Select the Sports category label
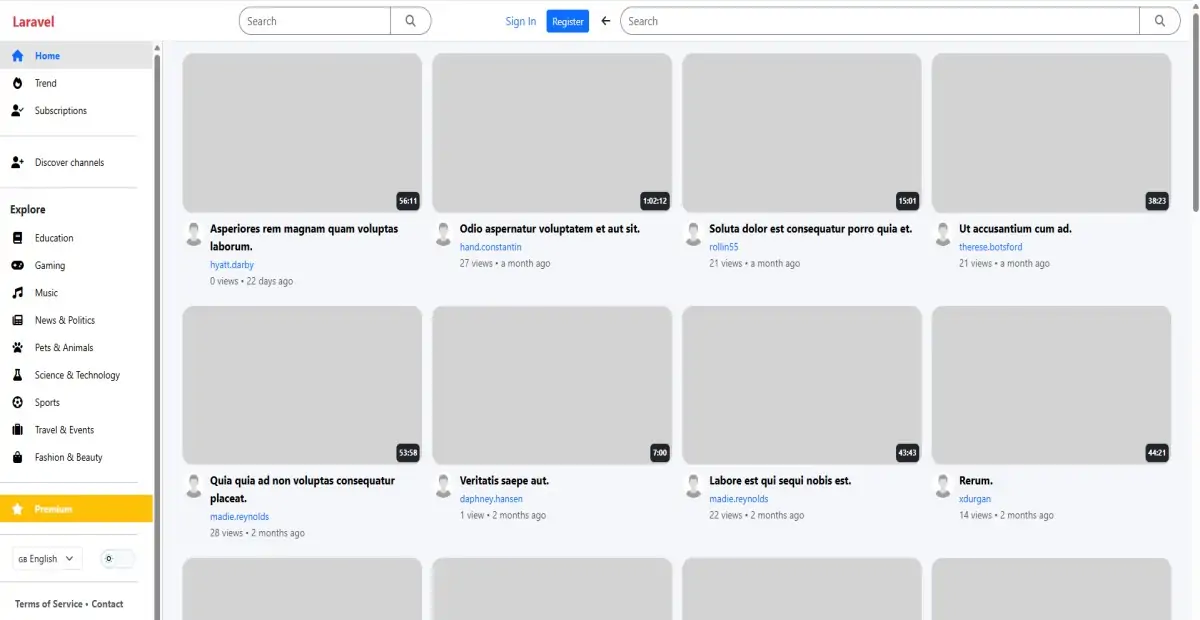 (47, 403)
